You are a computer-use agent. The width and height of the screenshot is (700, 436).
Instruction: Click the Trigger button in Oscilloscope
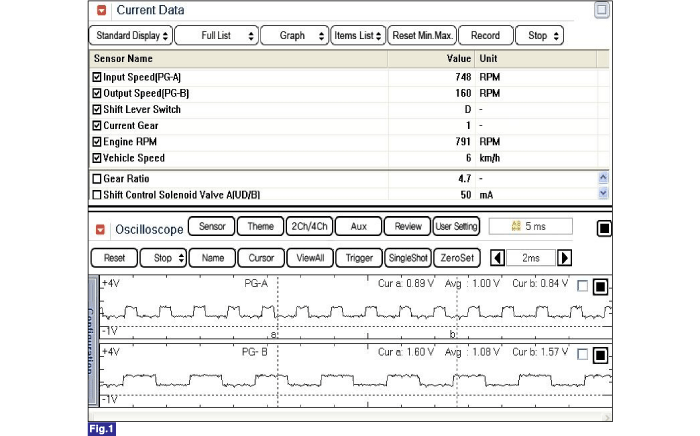pos(359,257)
